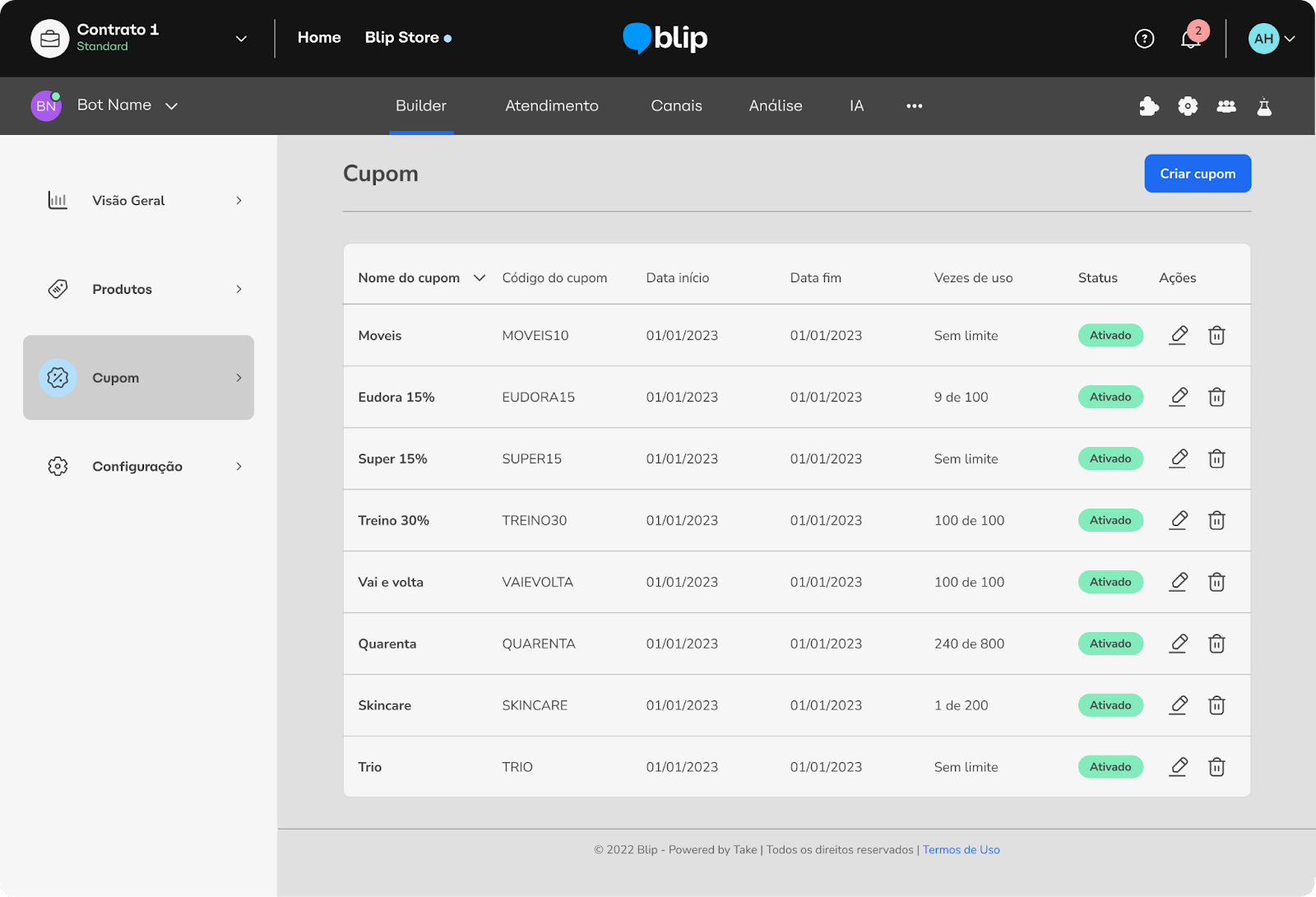Click the lab flask icon

pyautogui.click(x=1264, y=106)
